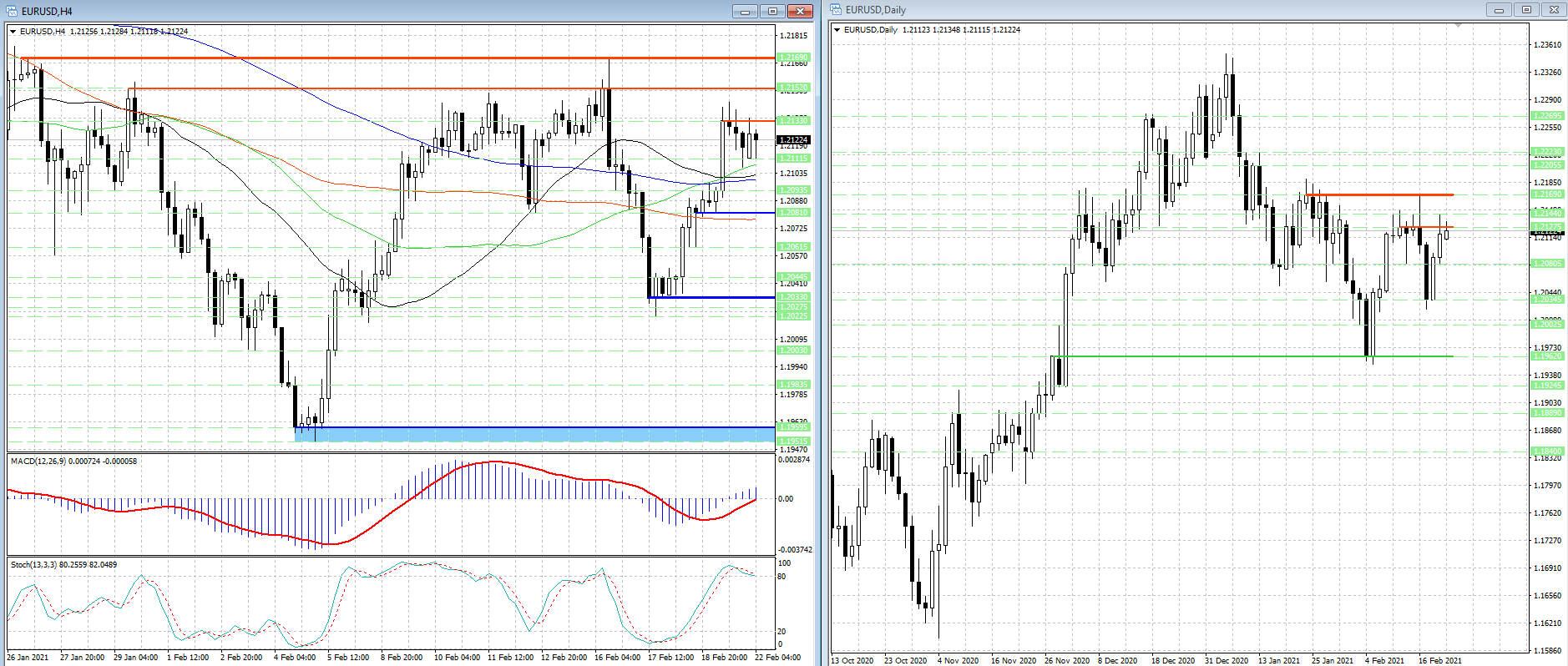Screen dimensions: 1568x666
Task: Click the 1.21690 level label on H4 chart
Action: coord(792,58)
